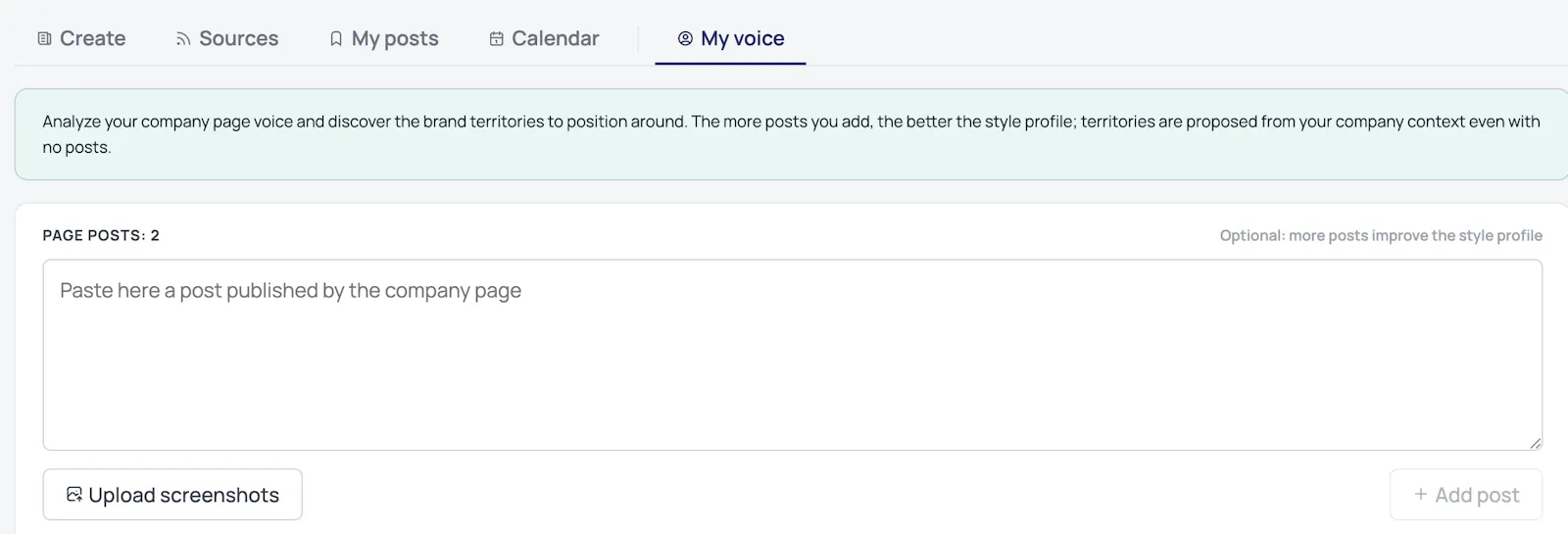Switch to the Sources tab
Viewport: 1568px width, 534px height.
(227, 38)
